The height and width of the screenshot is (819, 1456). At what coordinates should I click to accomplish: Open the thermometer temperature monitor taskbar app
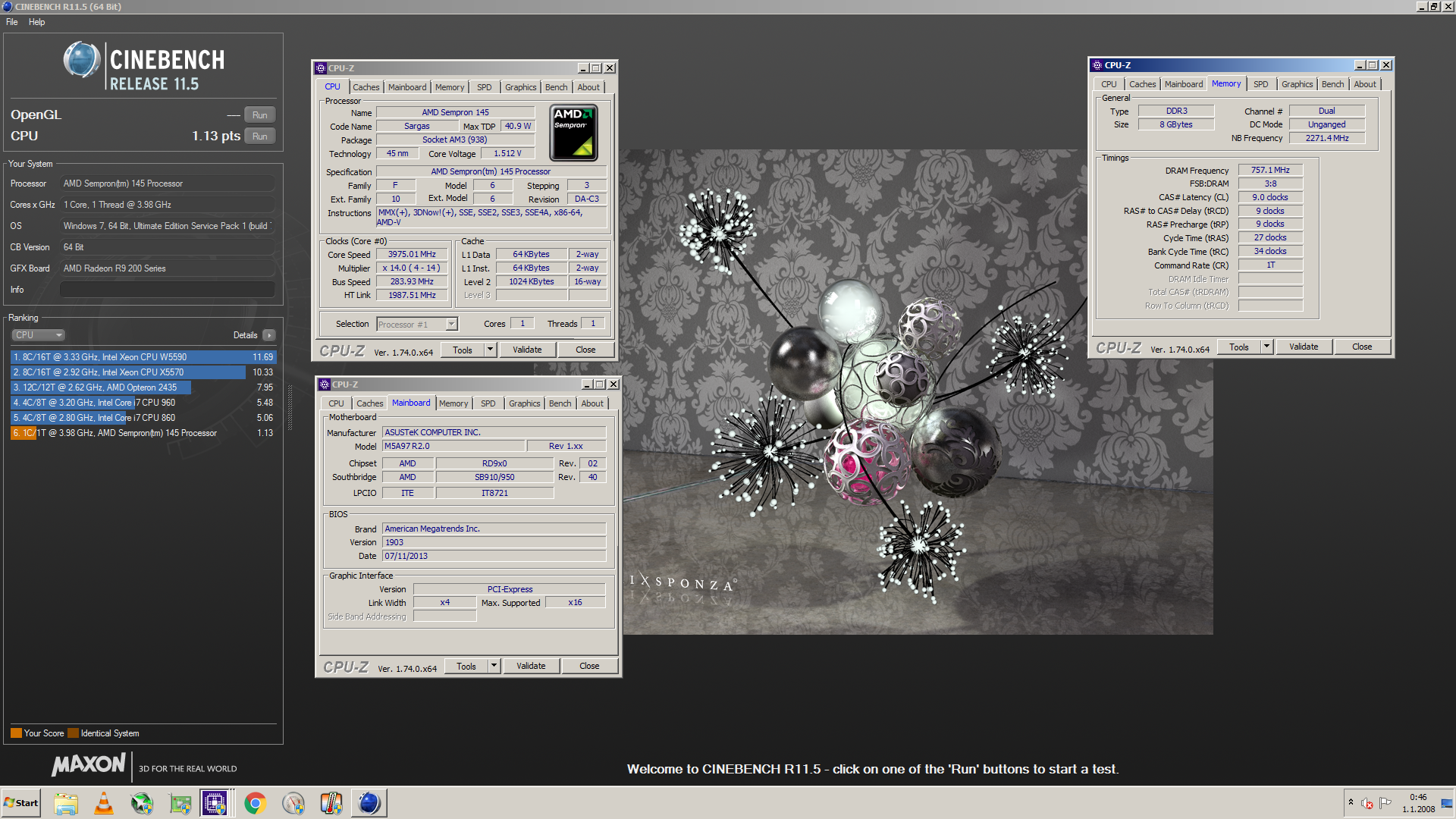pyautogui.click(x=331, y=803)
